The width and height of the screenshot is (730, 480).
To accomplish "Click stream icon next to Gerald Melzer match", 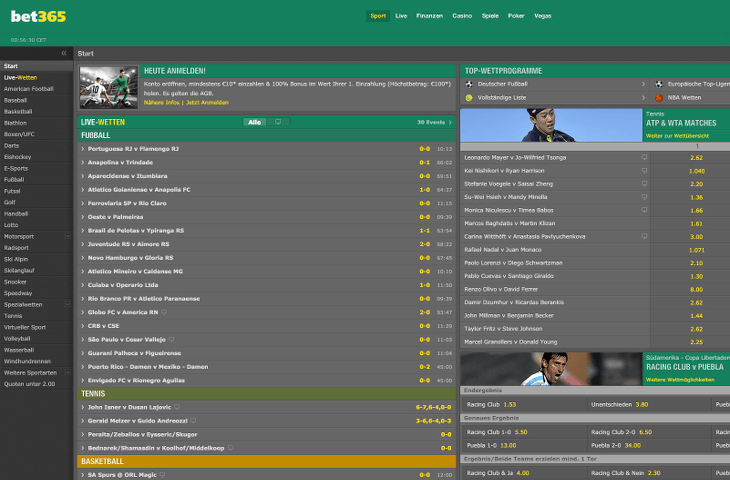I will [193, 421].
